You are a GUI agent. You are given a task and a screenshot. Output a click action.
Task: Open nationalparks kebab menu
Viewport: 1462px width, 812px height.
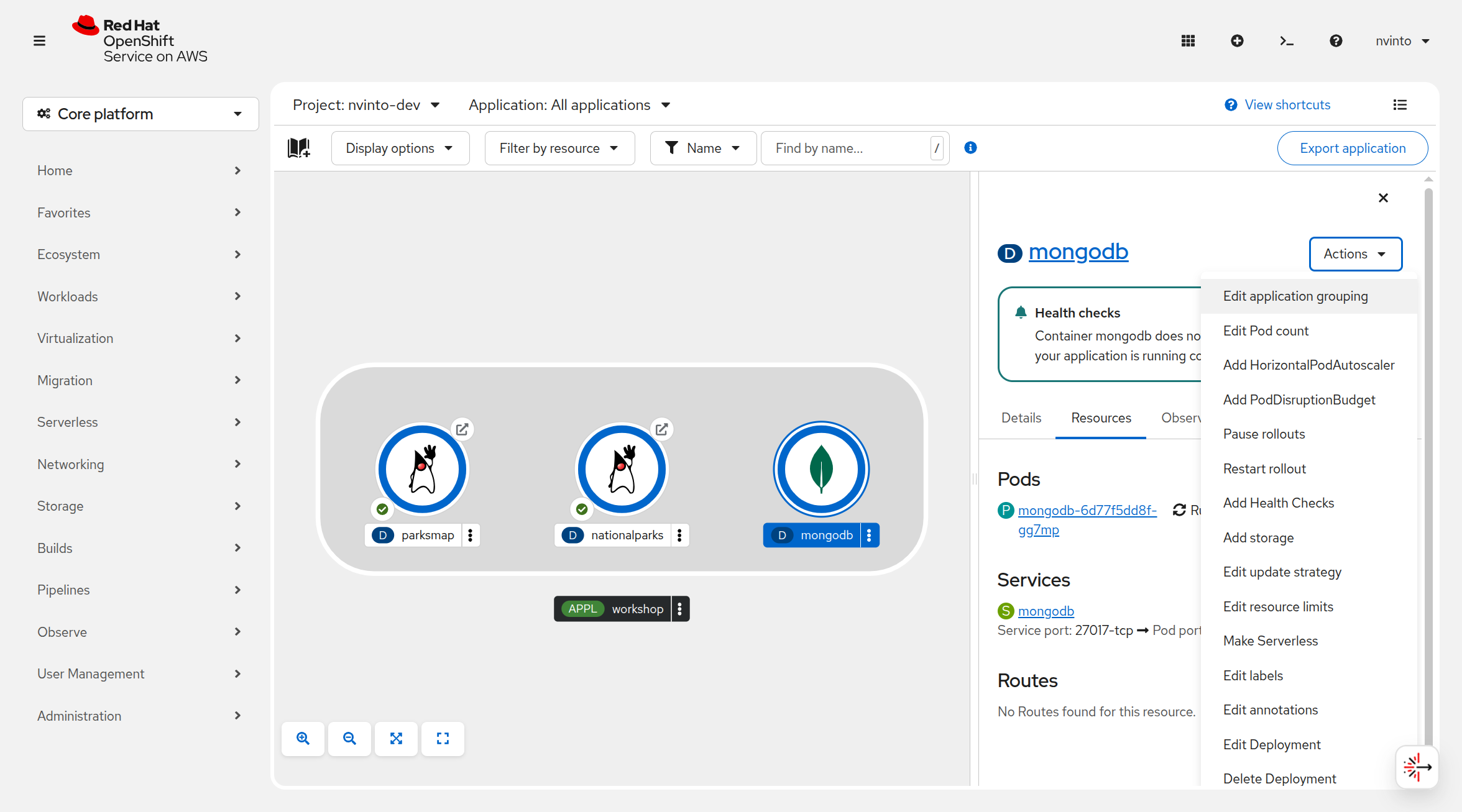[680, 535]
